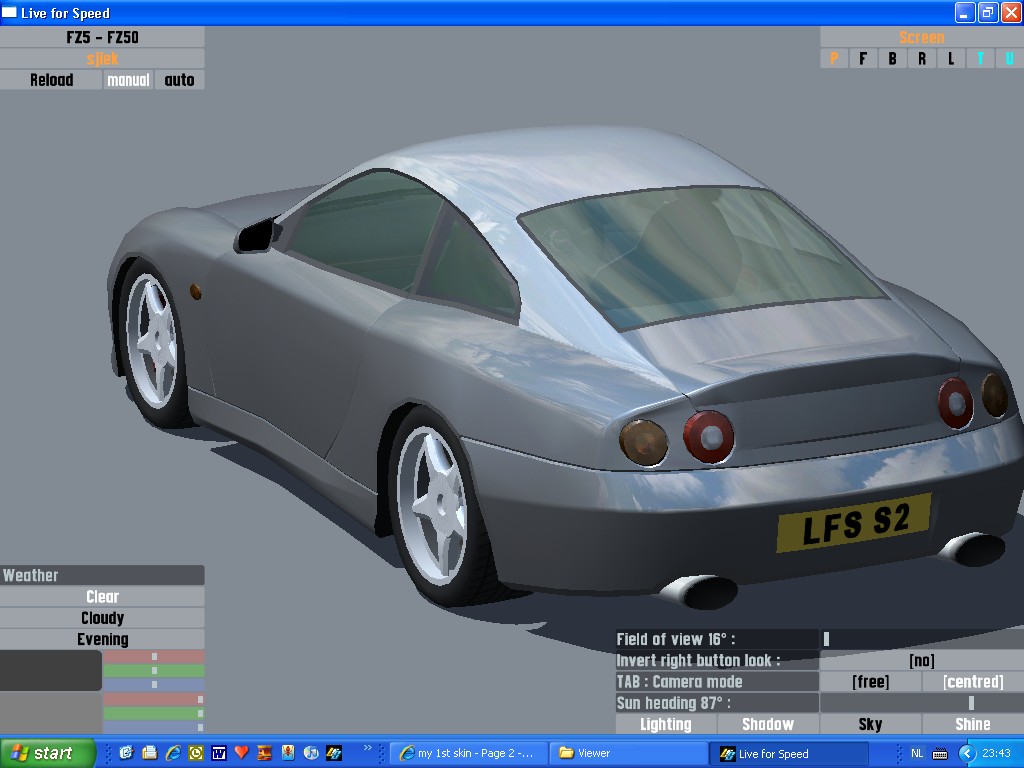Adjust the upper red color slider
Screen dimensions: 1024x768
[154, 656]
